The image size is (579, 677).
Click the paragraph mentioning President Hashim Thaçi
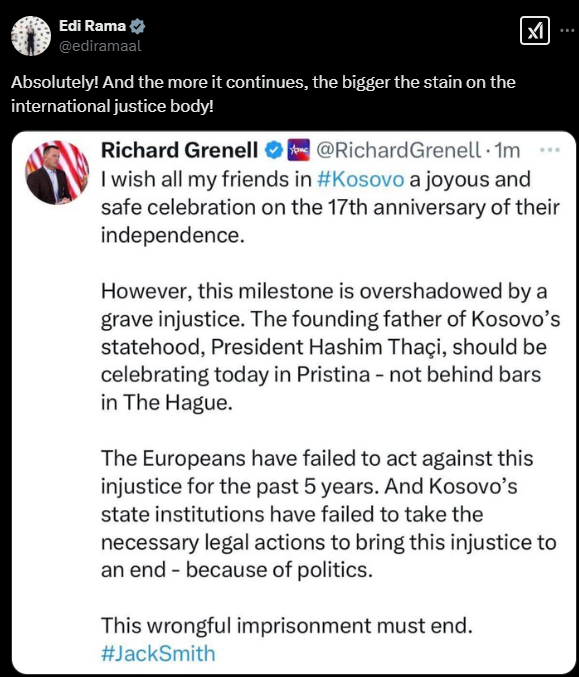(x=331, y=347)
